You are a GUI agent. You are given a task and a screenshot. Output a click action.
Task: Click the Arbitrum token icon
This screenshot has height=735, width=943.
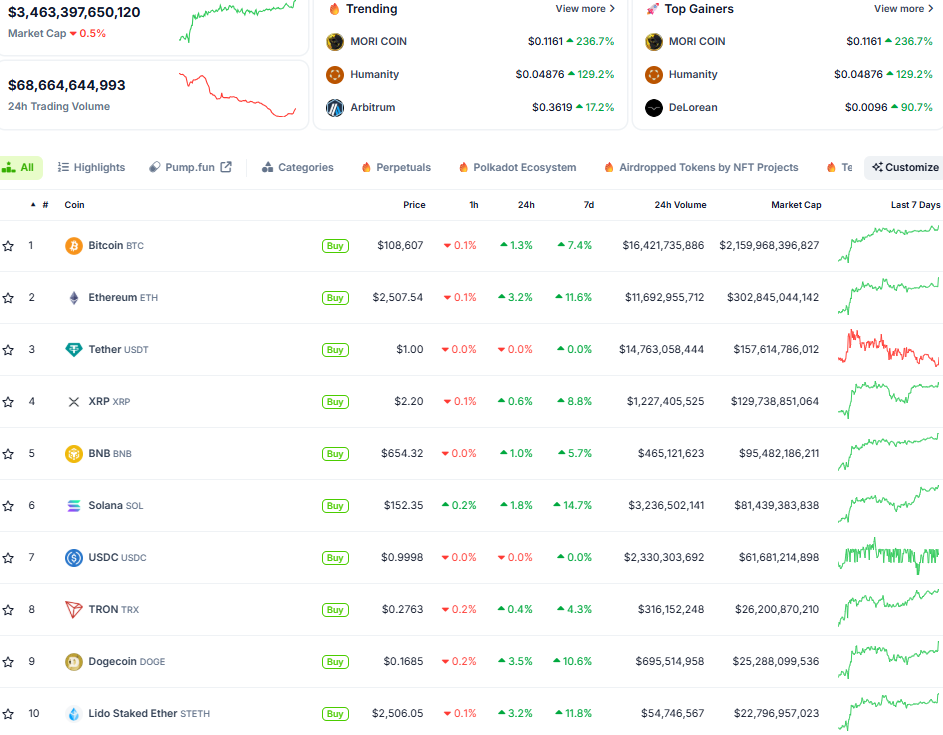click(333, 107)
